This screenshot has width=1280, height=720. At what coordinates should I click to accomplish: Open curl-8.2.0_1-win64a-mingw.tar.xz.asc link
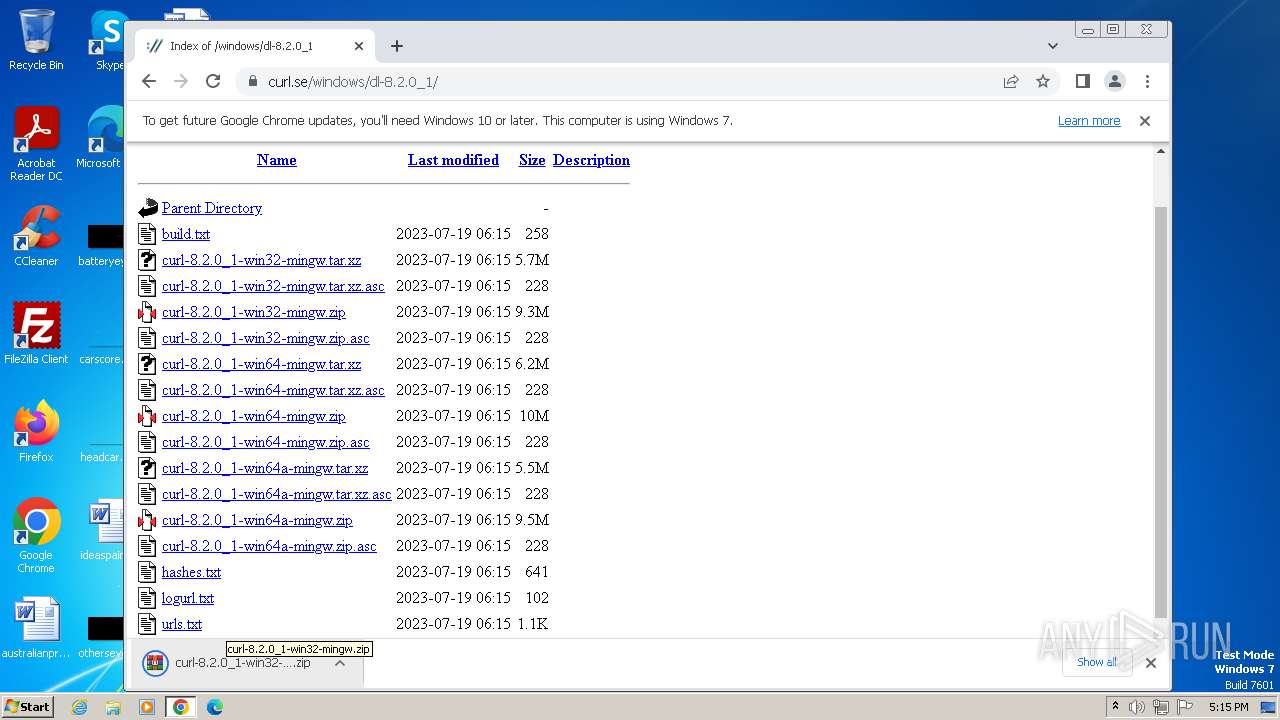point(276,494)
